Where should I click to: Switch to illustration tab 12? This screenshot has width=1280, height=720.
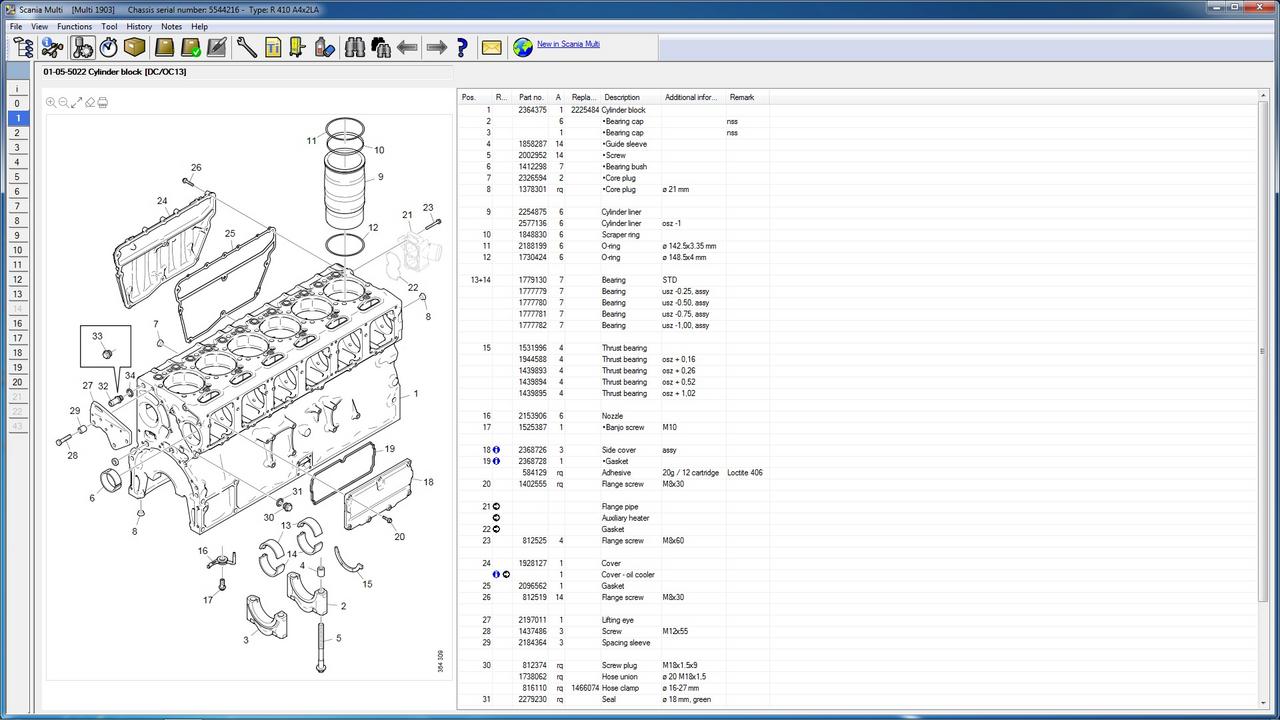pyautogui.click(x=17, y=279)
